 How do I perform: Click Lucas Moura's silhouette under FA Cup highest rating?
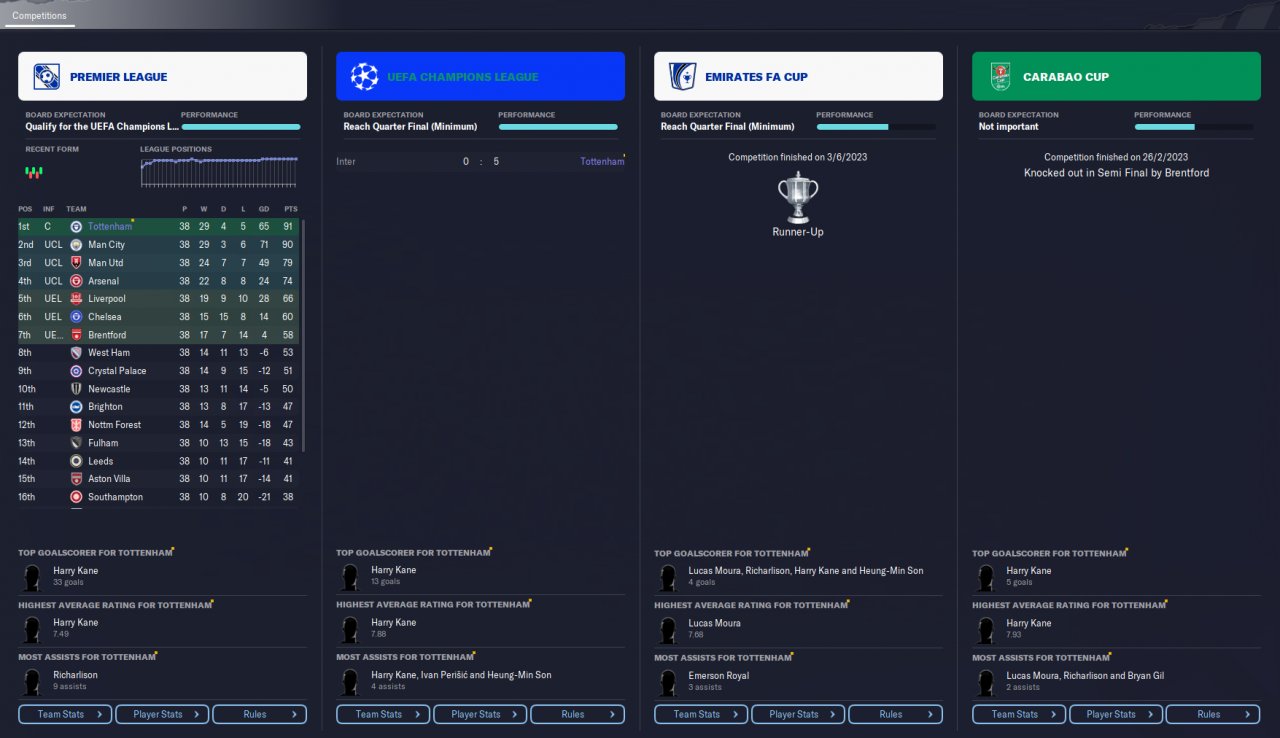[x=670, y=629]
